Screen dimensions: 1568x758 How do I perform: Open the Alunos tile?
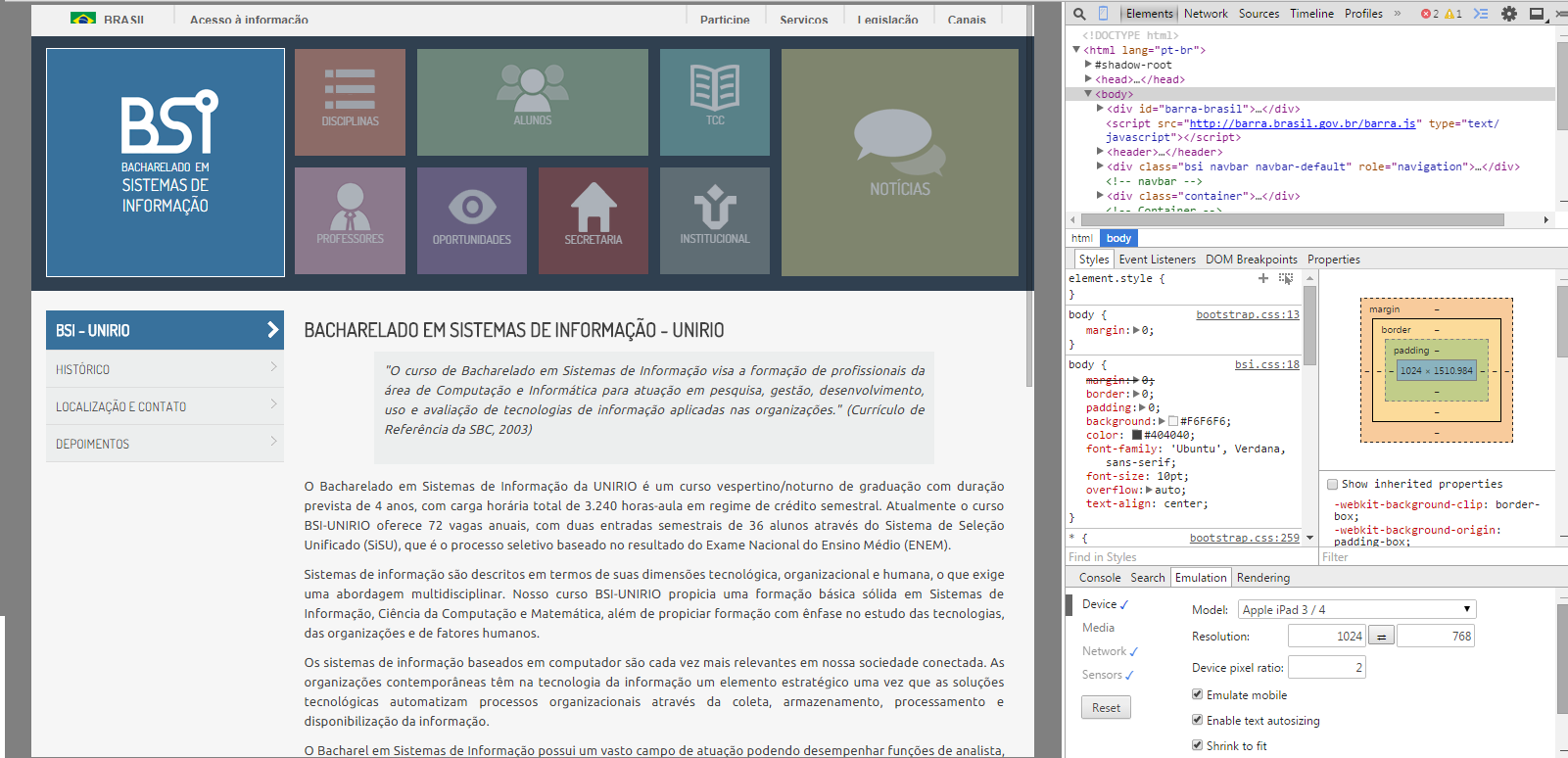(533, 102)
